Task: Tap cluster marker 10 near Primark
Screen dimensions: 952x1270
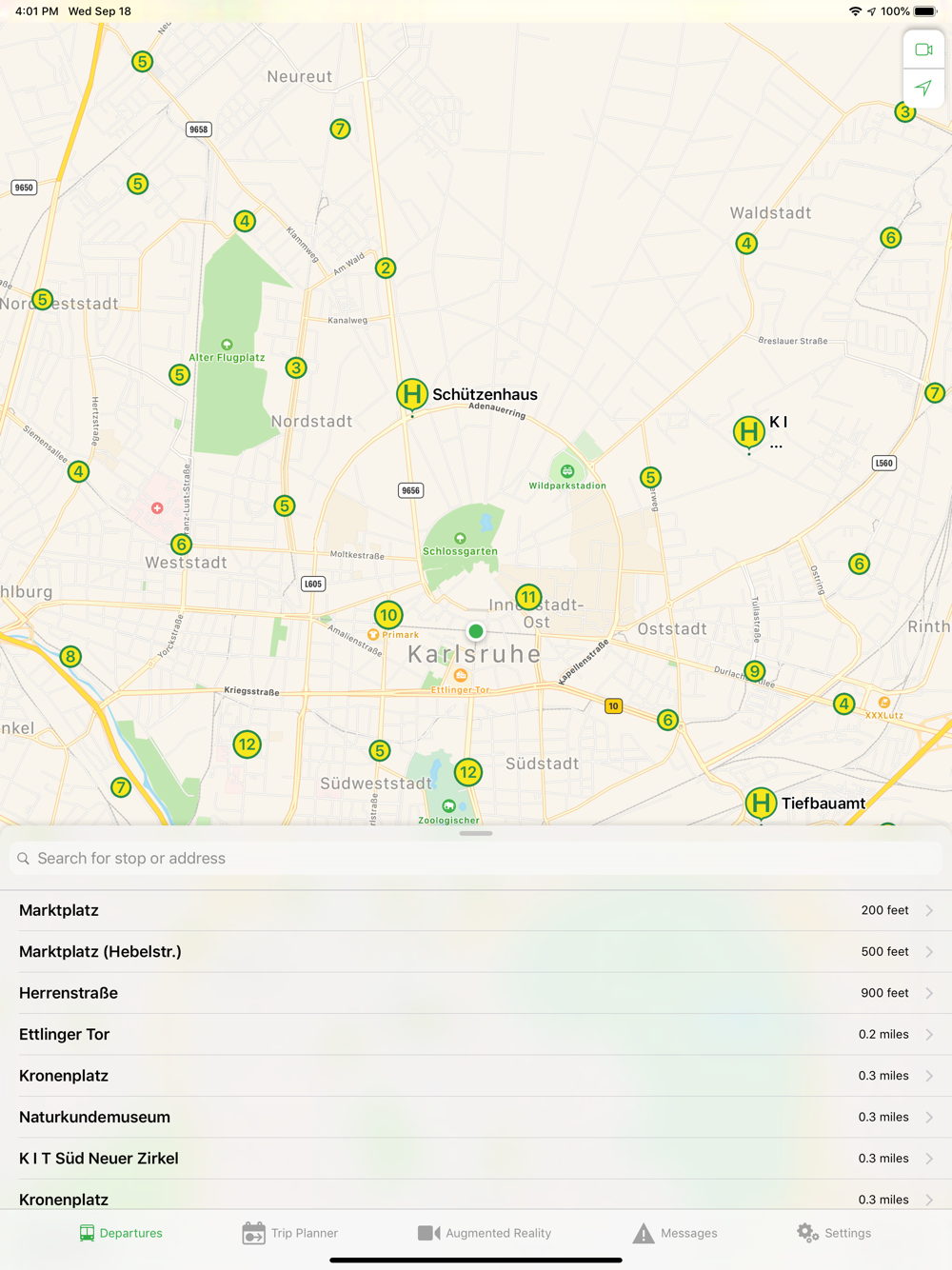Action: point(388,614)
